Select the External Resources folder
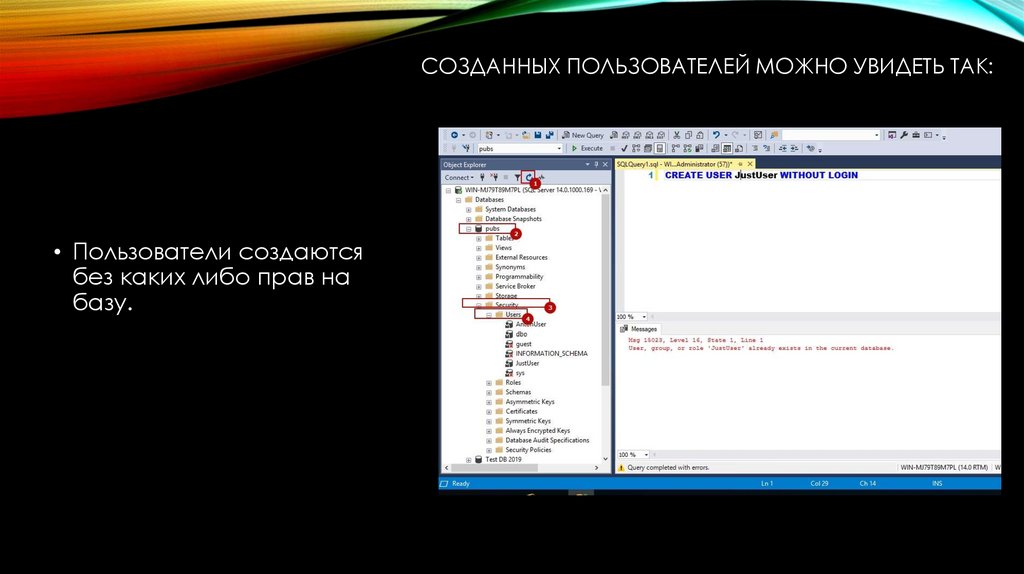Image resolution: width=1024 pixels, height=574 pixels. (x=521, y=257)
